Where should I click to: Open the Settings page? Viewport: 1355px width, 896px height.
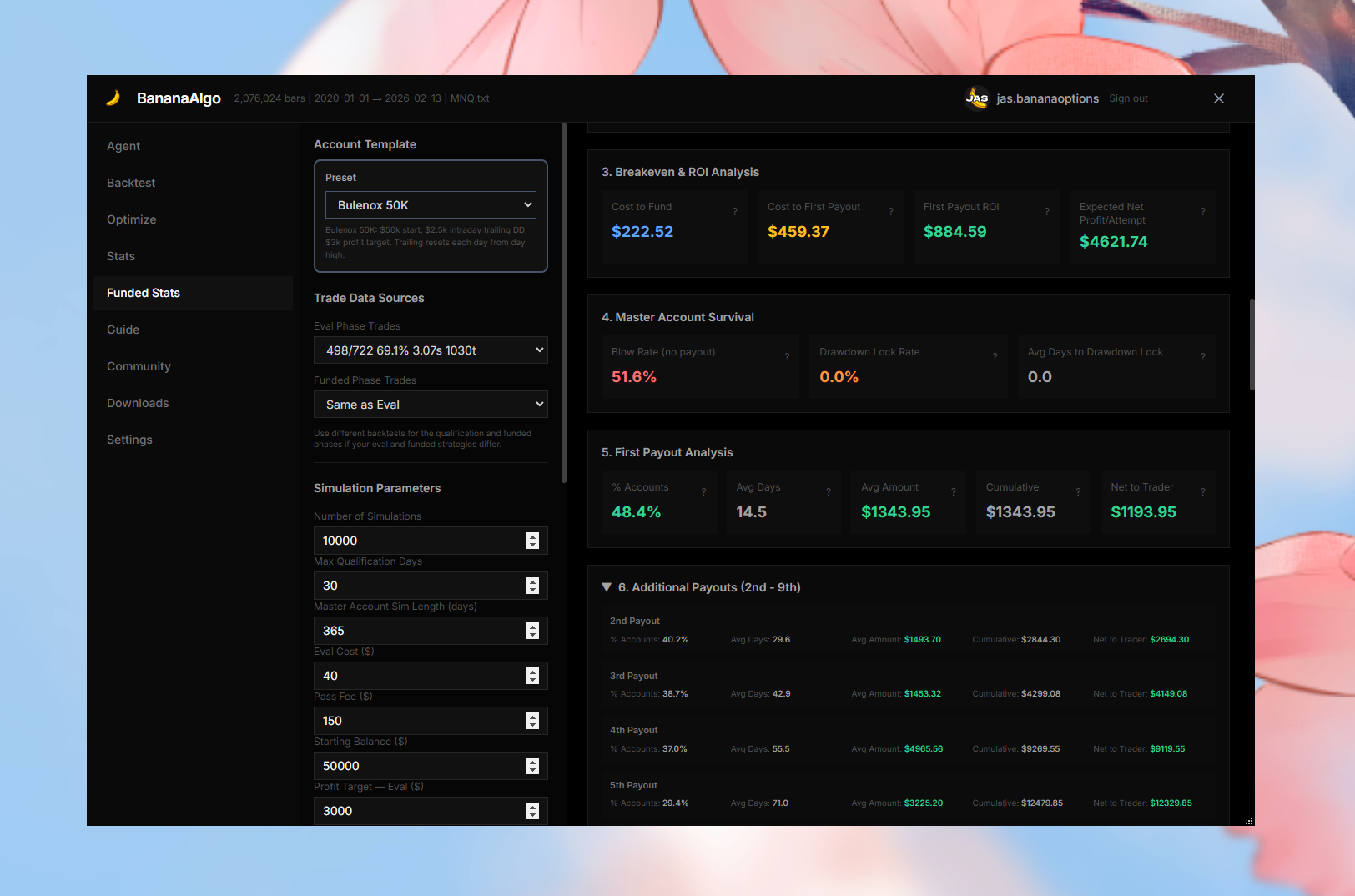pos(129,440)
